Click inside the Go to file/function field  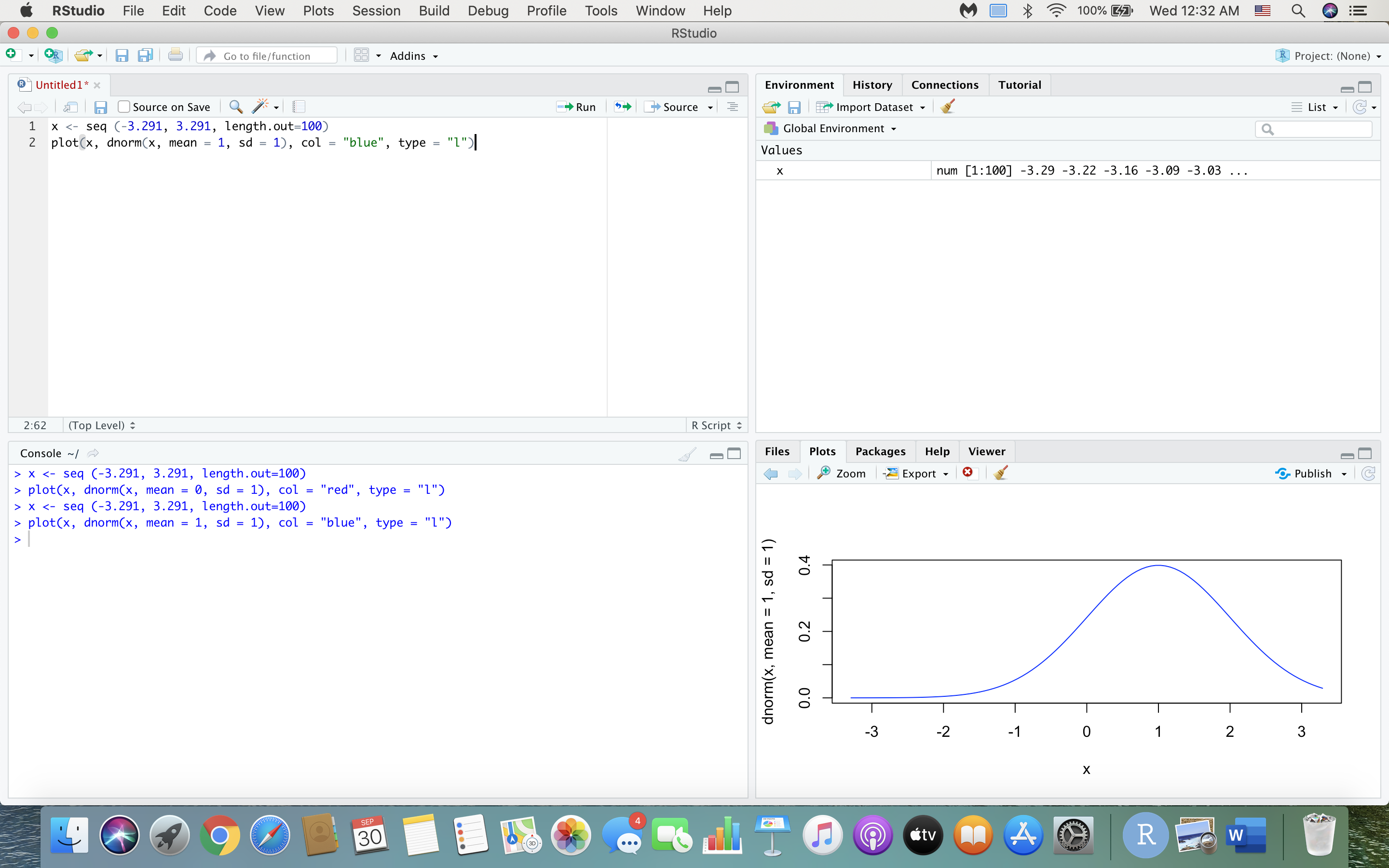click(x=267, y=55)
